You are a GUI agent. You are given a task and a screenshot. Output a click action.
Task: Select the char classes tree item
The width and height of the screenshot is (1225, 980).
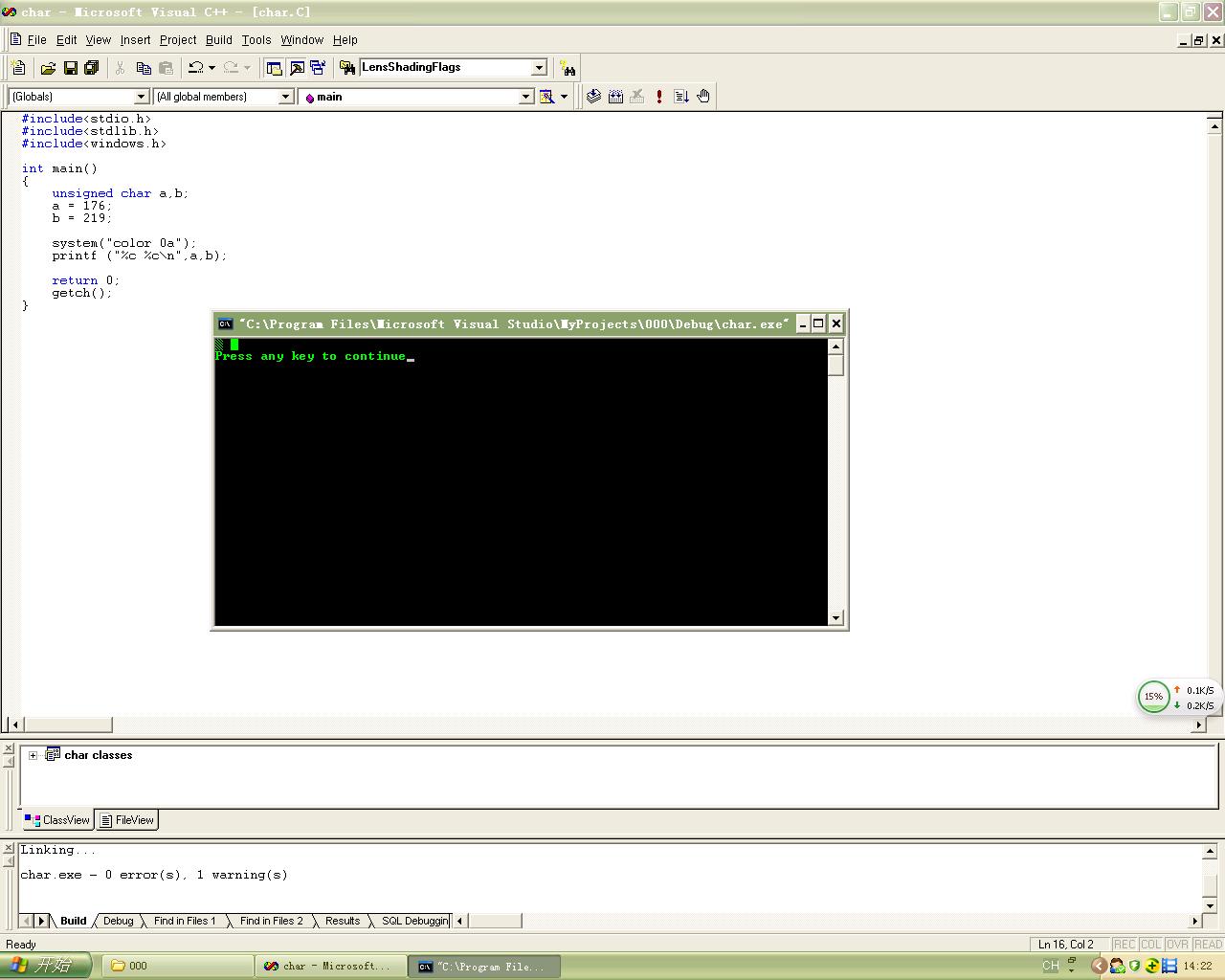tap(99, 755)
